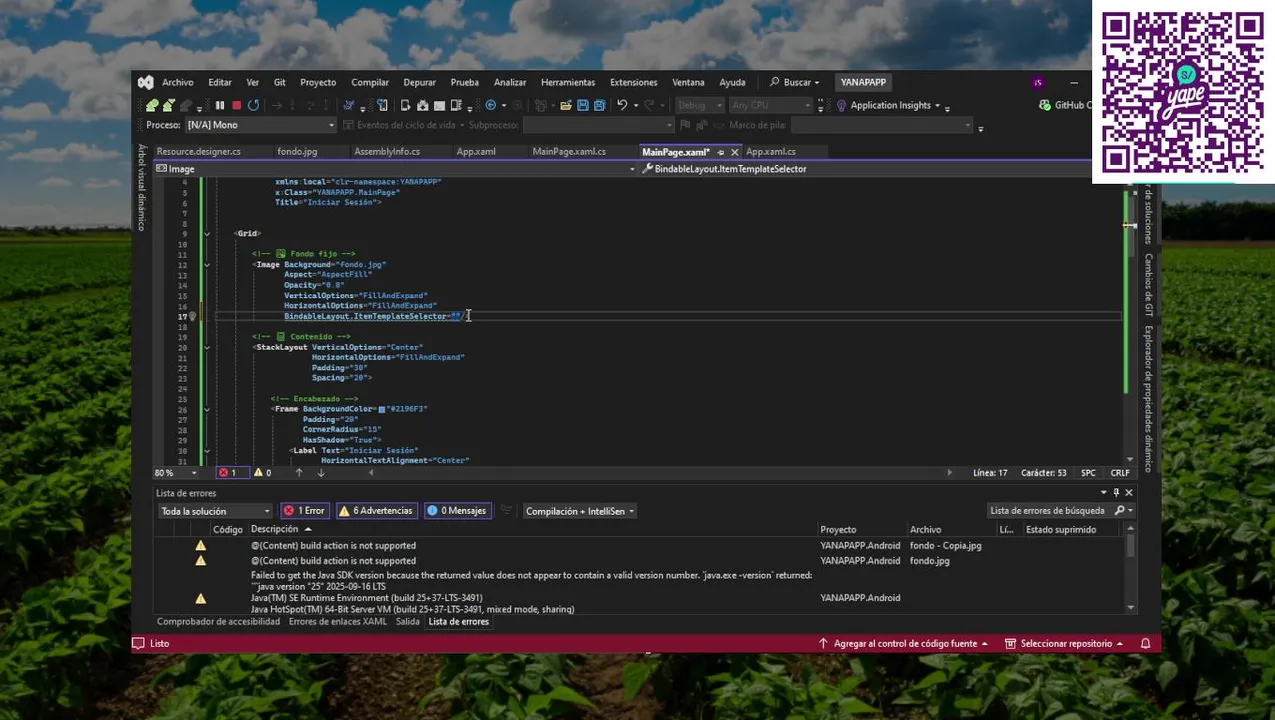
Task: Collapse the Frame element on line 26
Action: point(207,409)
